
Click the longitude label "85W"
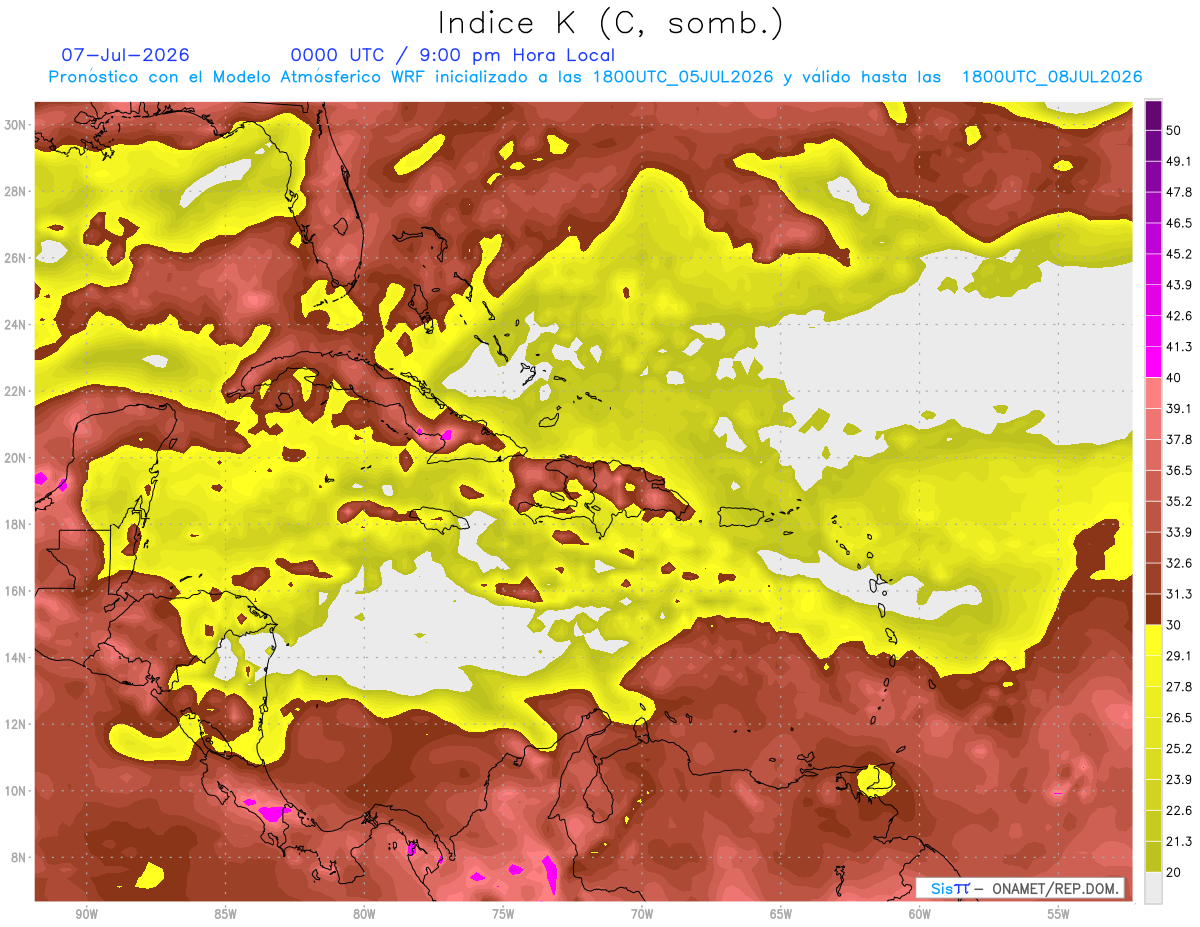click(225, 914)
